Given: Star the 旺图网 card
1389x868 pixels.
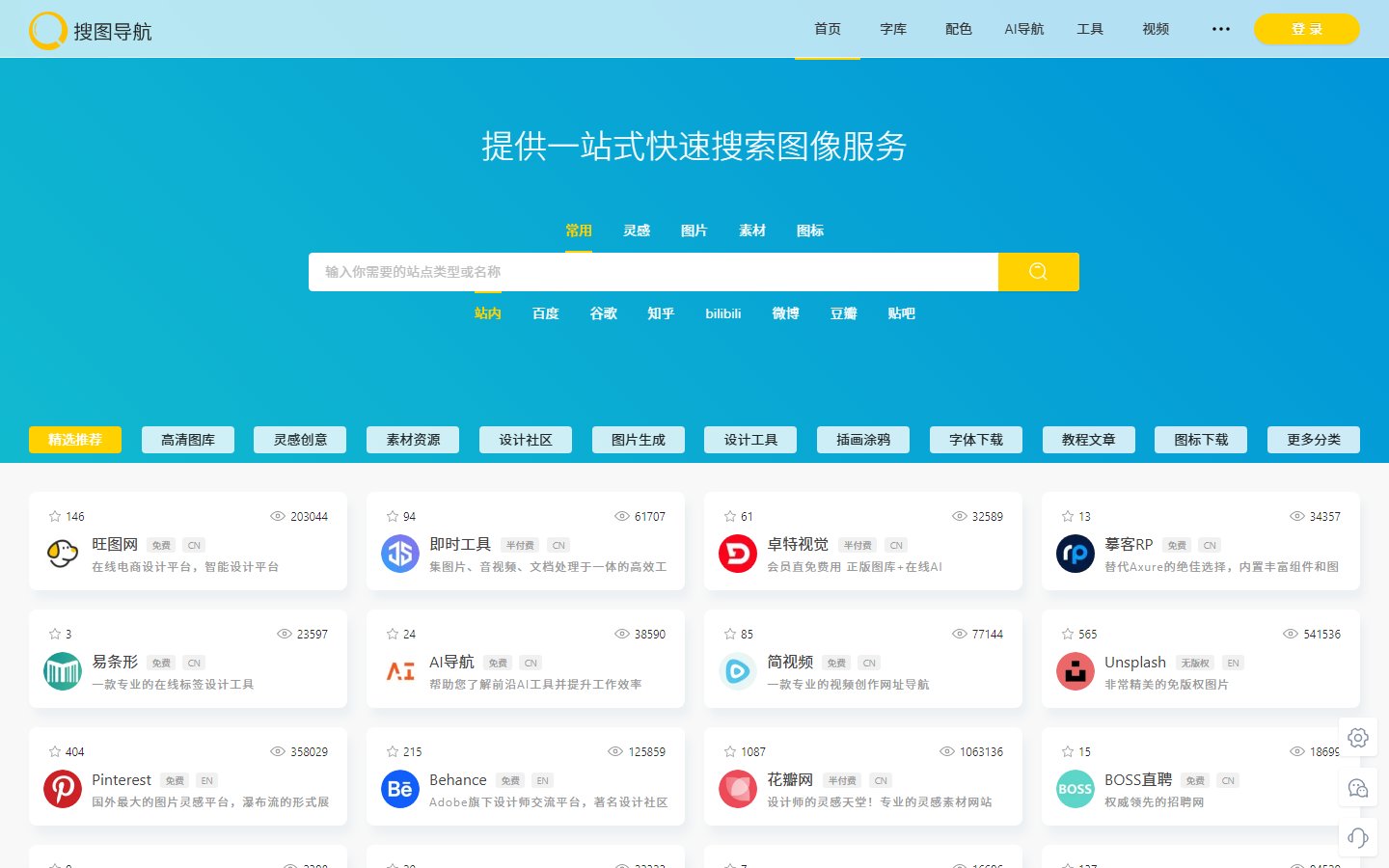Looking at the screenshot, I should pyautogui.click(x=55, y=516).
